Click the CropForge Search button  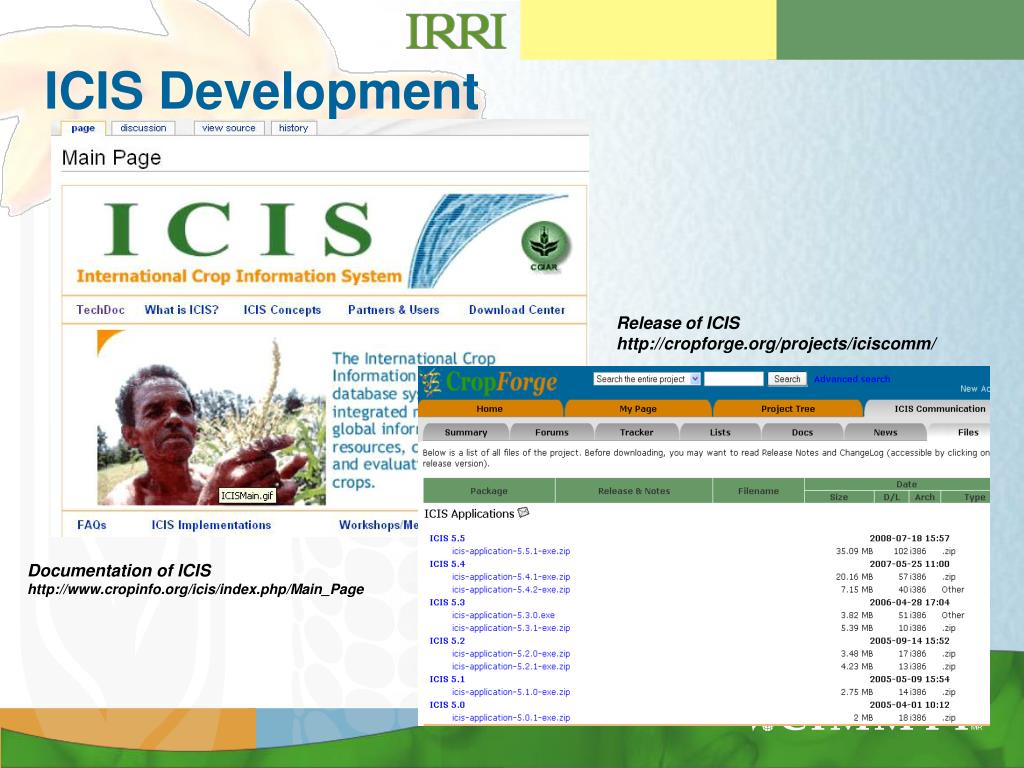[787, 379]
